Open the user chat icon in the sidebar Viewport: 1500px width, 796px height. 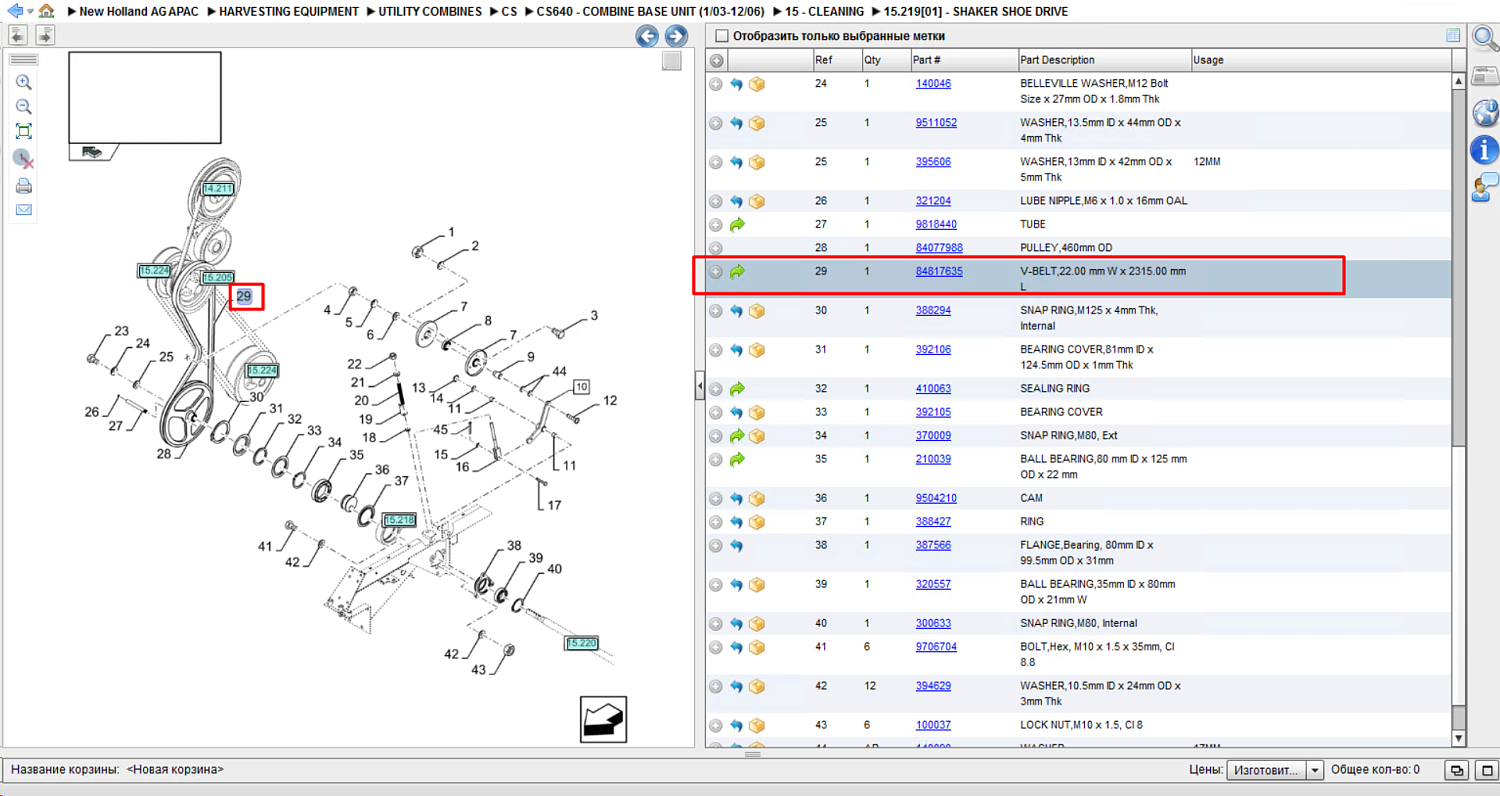pyautogui.click(x=1484, y=187)
